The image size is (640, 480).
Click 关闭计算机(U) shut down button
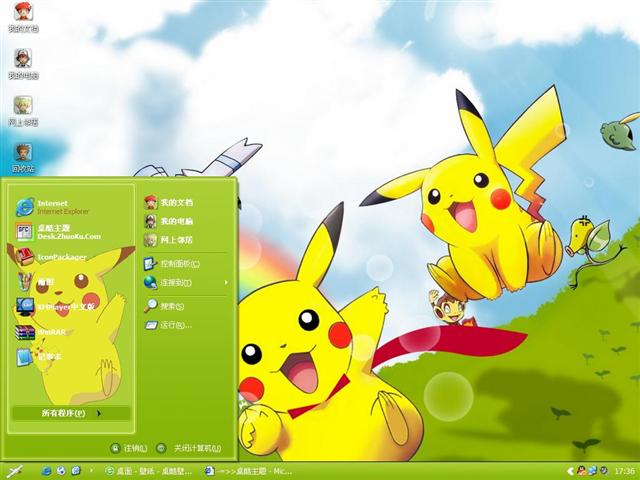pos(189,448)
